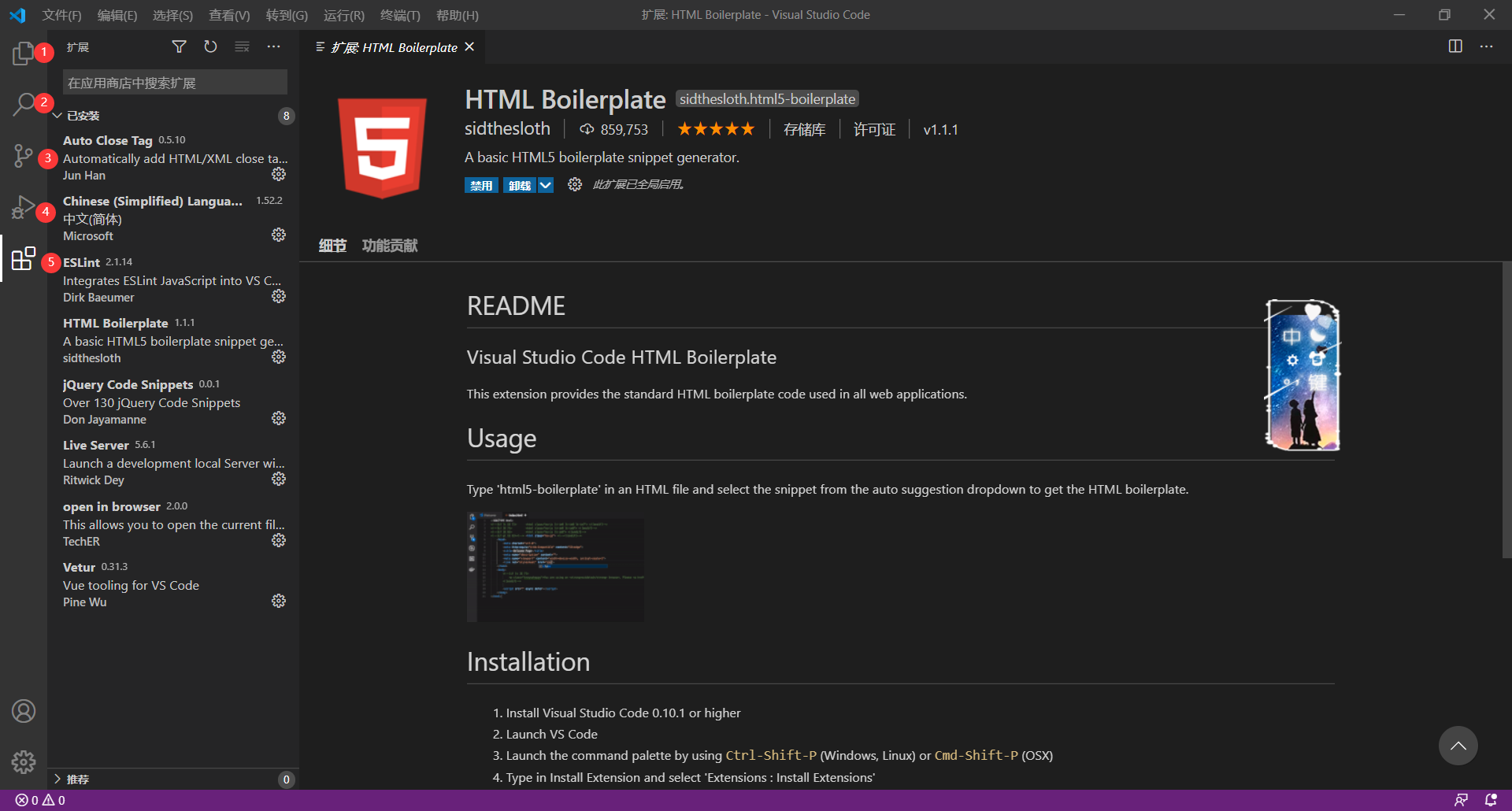Click the scroll-to-top round button

point(1458,746)
